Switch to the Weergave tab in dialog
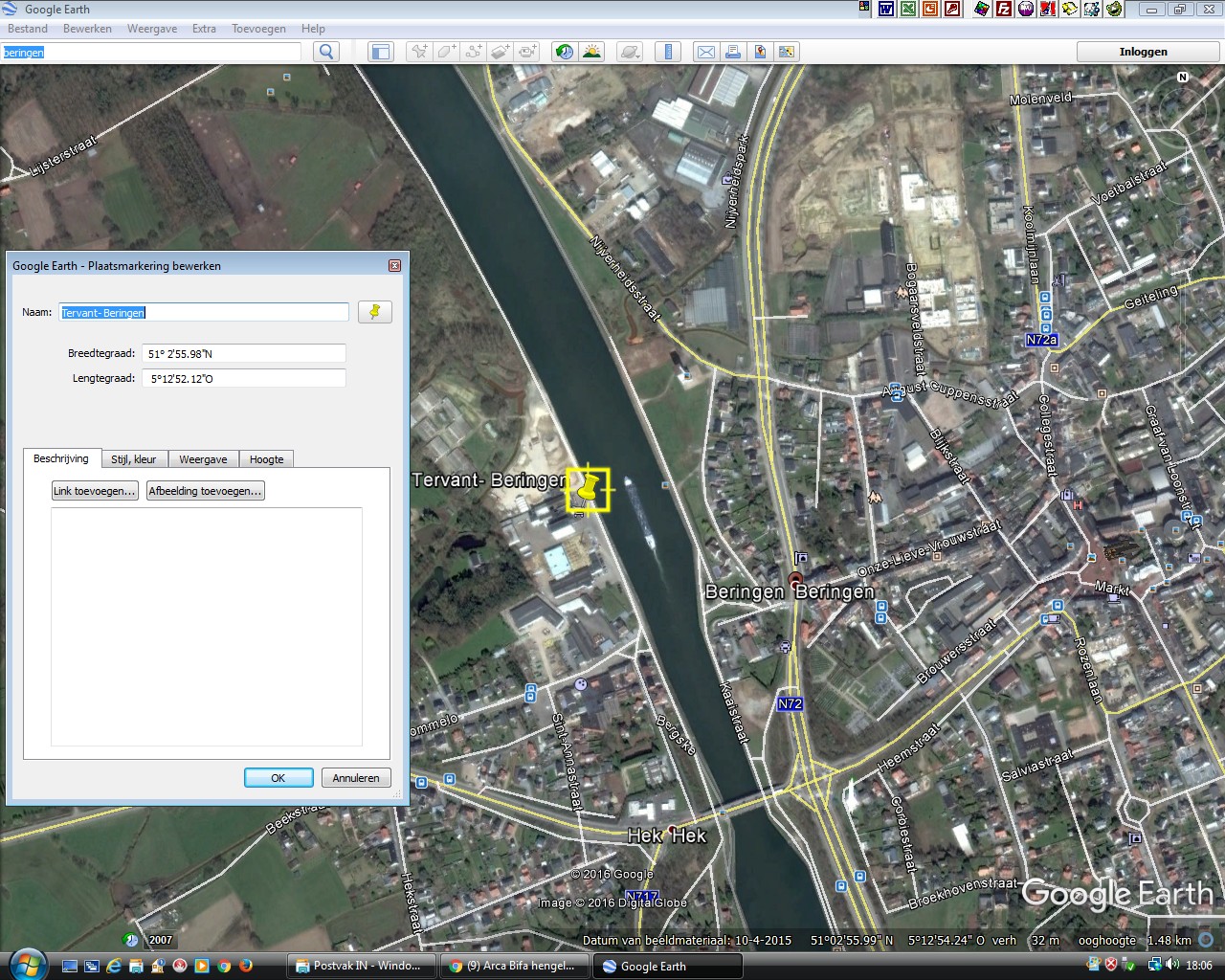The image size is (1225, 980). (x=203, y=459)
